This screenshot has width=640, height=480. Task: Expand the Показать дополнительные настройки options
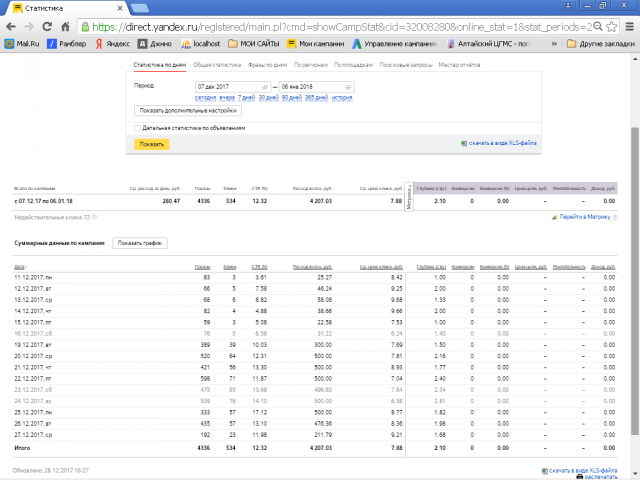coord(188,111)
